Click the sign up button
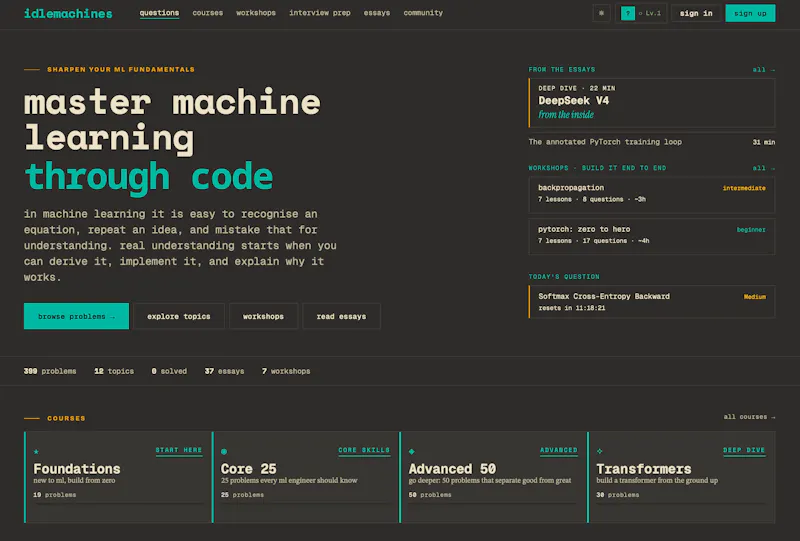The width and height of the screenshot is (800, 541). tap(750, 13)
